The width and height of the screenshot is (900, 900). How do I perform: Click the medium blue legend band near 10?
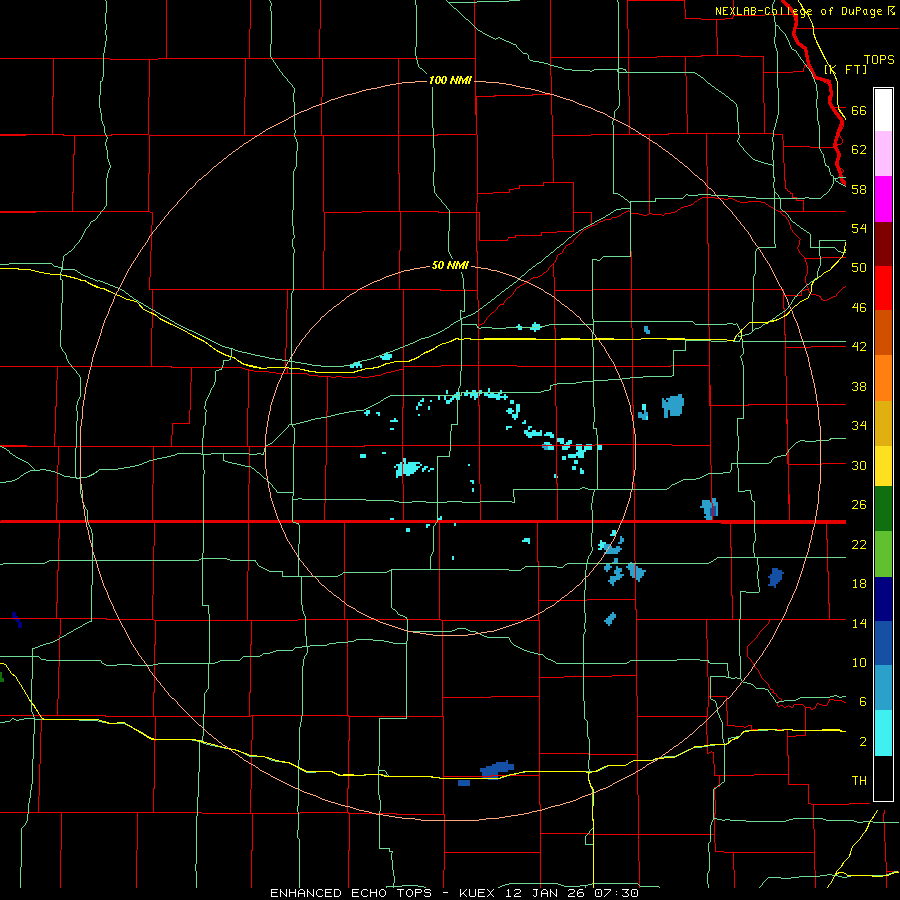(x=883, y=643)
